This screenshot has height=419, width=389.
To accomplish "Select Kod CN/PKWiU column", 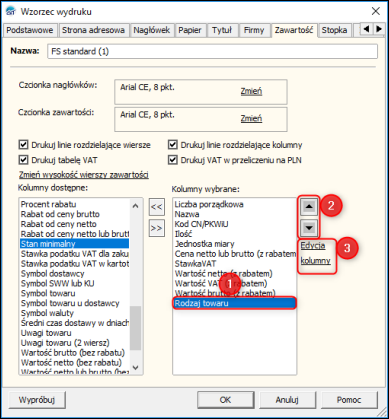I will click(x=234, y=224).
